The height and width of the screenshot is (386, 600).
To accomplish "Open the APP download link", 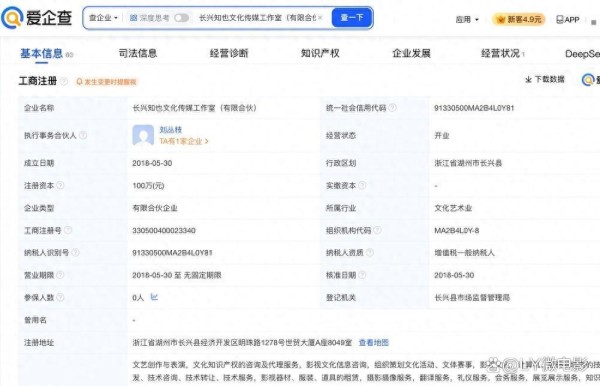I will click(x=567, y=19).
